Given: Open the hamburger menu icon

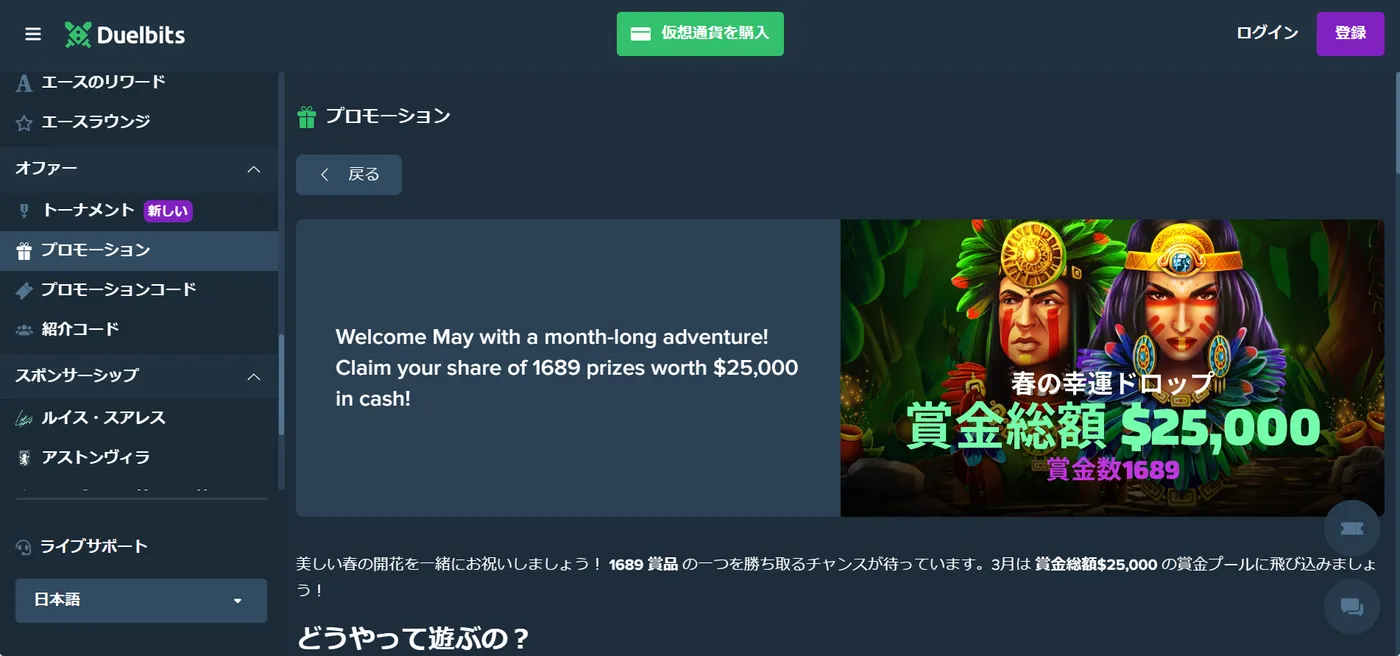Looking at the screenshot, I should pyautogui.click(x=33, y=34).
